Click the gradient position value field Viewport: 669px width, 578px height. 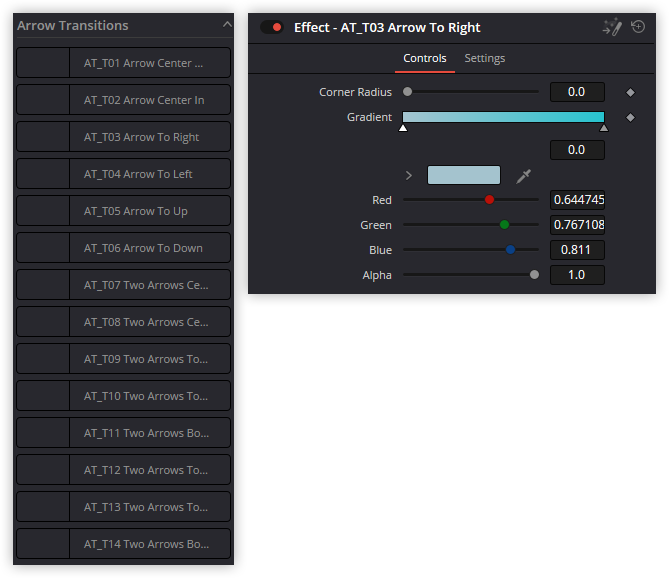pyautogui.click(x=577, y=150)
